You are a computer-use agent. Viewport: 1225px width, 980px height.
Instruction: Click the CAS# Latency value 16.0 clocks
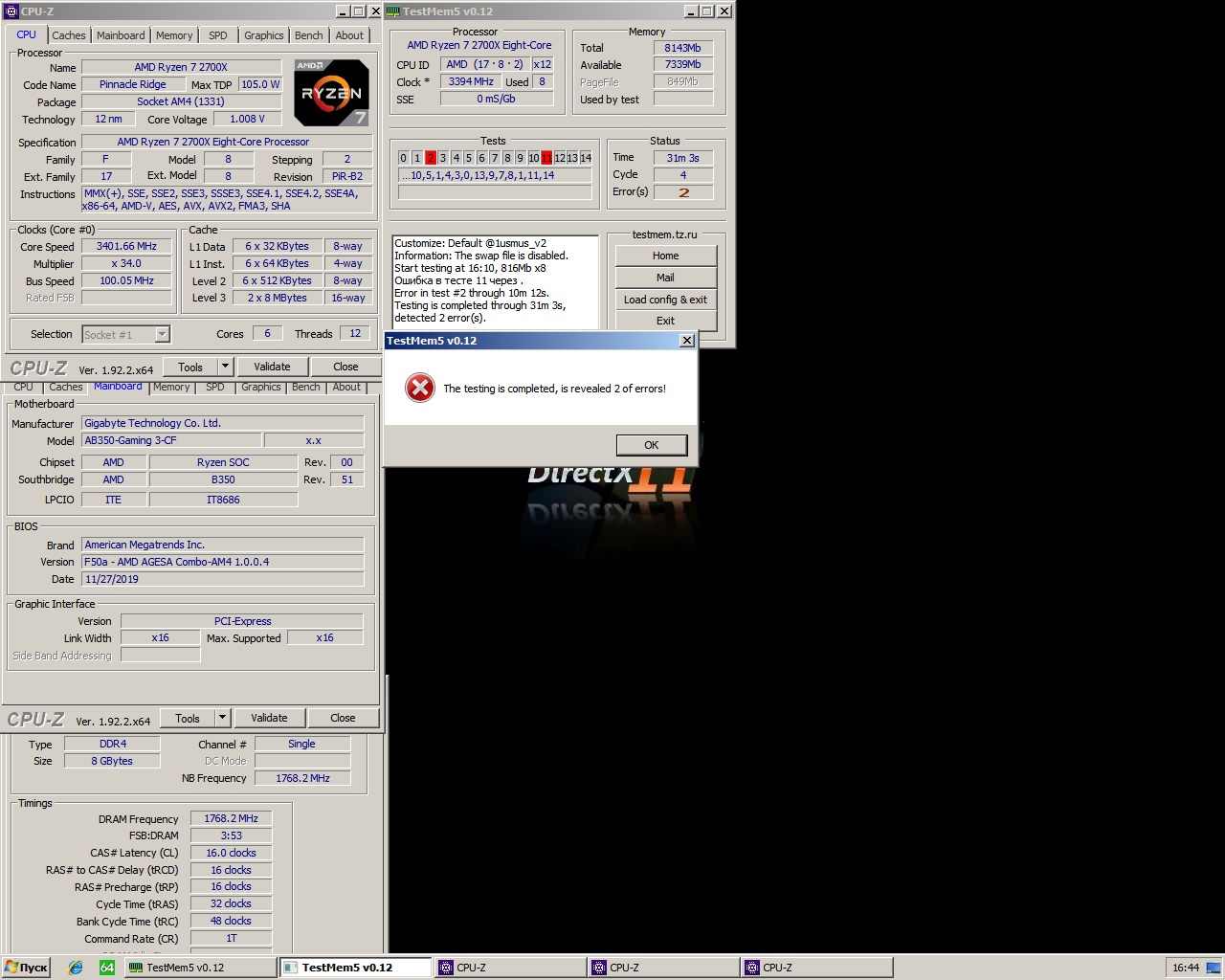click(231, 853)
